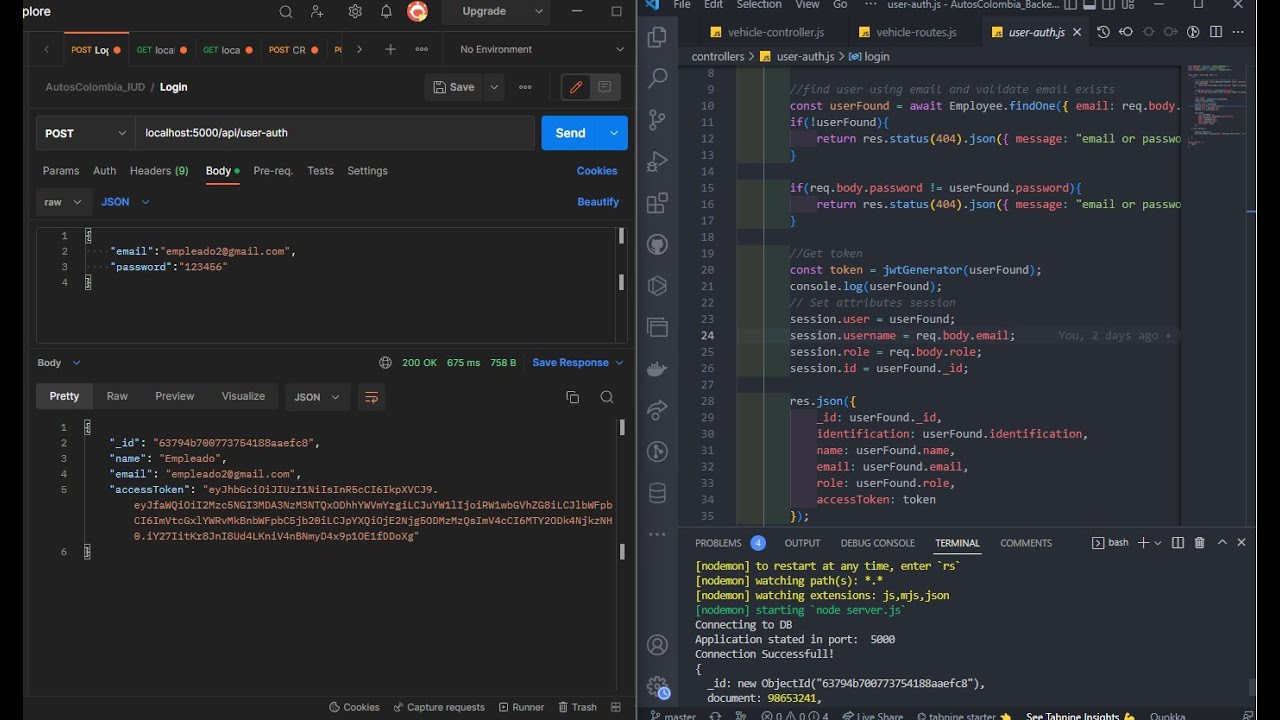Screen dimensions: 1280x720
Task: Open Runner in Postman footer
Action: tap(521, 707)
